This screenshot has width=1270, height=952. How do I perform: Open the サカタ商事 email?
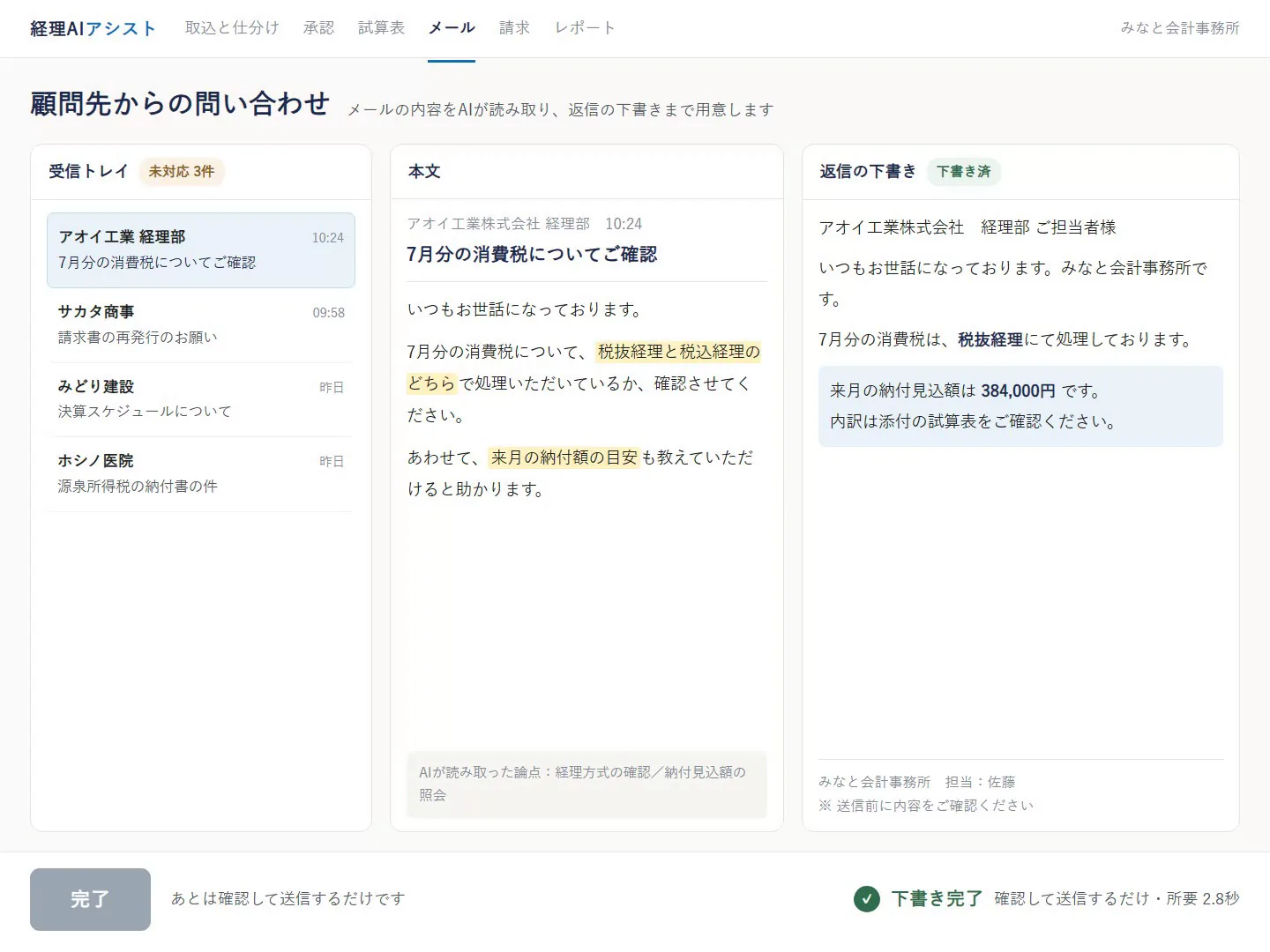pos(201,324)
